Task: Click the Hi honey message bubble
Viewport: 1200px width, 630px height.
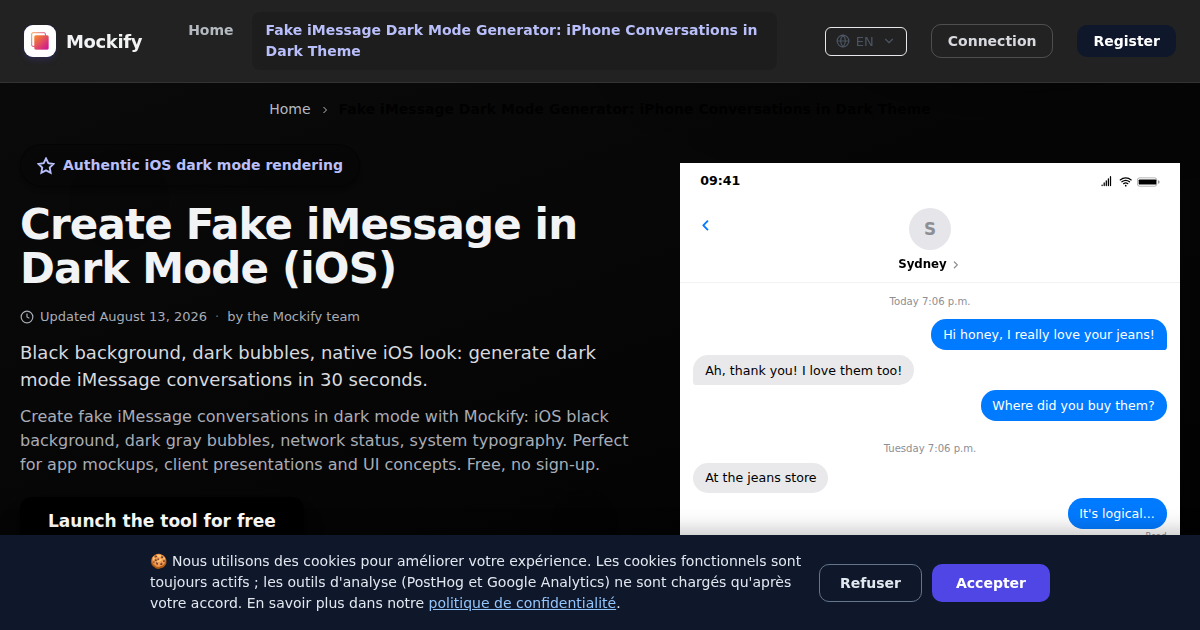Action: coord(1049,335)
